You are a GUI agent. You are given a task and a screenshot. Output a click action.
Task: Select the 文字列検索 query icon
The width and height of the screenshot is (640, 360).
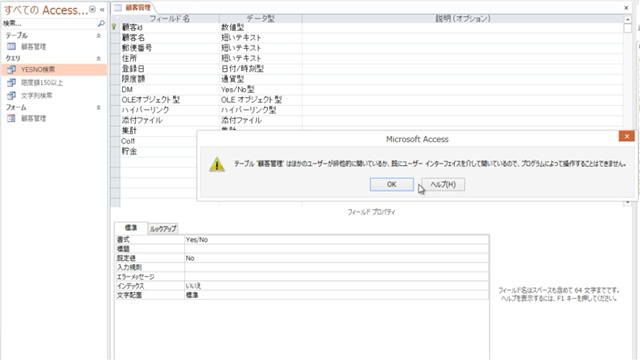tap(11, 96)
